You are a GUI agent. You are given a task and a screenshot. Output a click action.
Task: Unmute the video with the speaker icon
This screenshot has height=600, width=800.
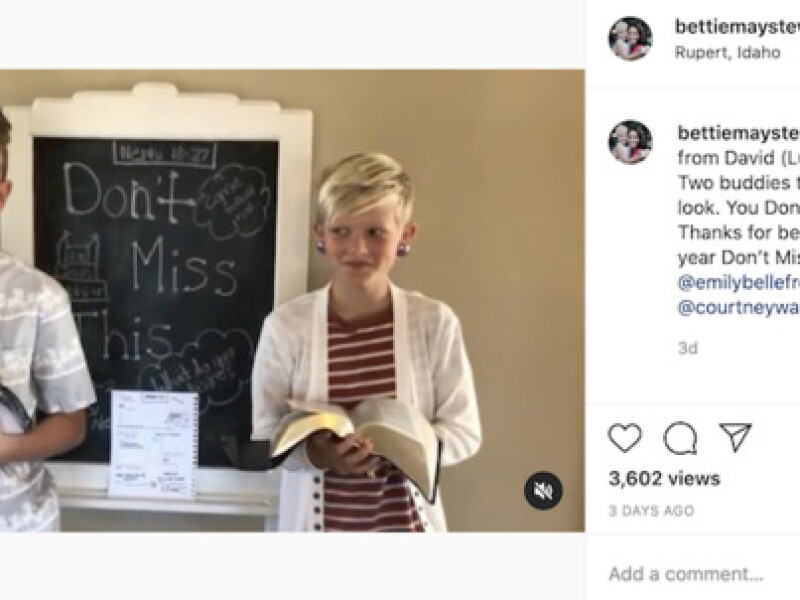click(x=543, y=490)
